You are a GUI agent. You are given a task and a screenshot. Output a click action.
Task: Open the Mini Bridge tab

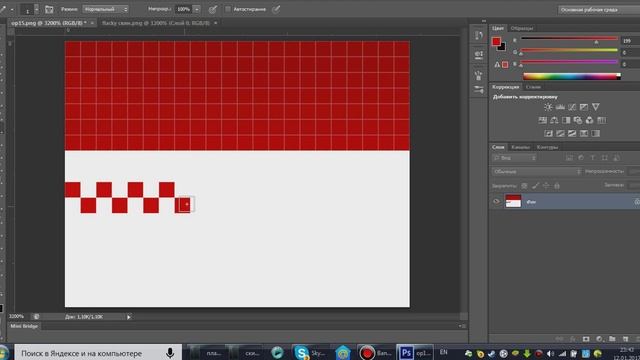point(24,326)
